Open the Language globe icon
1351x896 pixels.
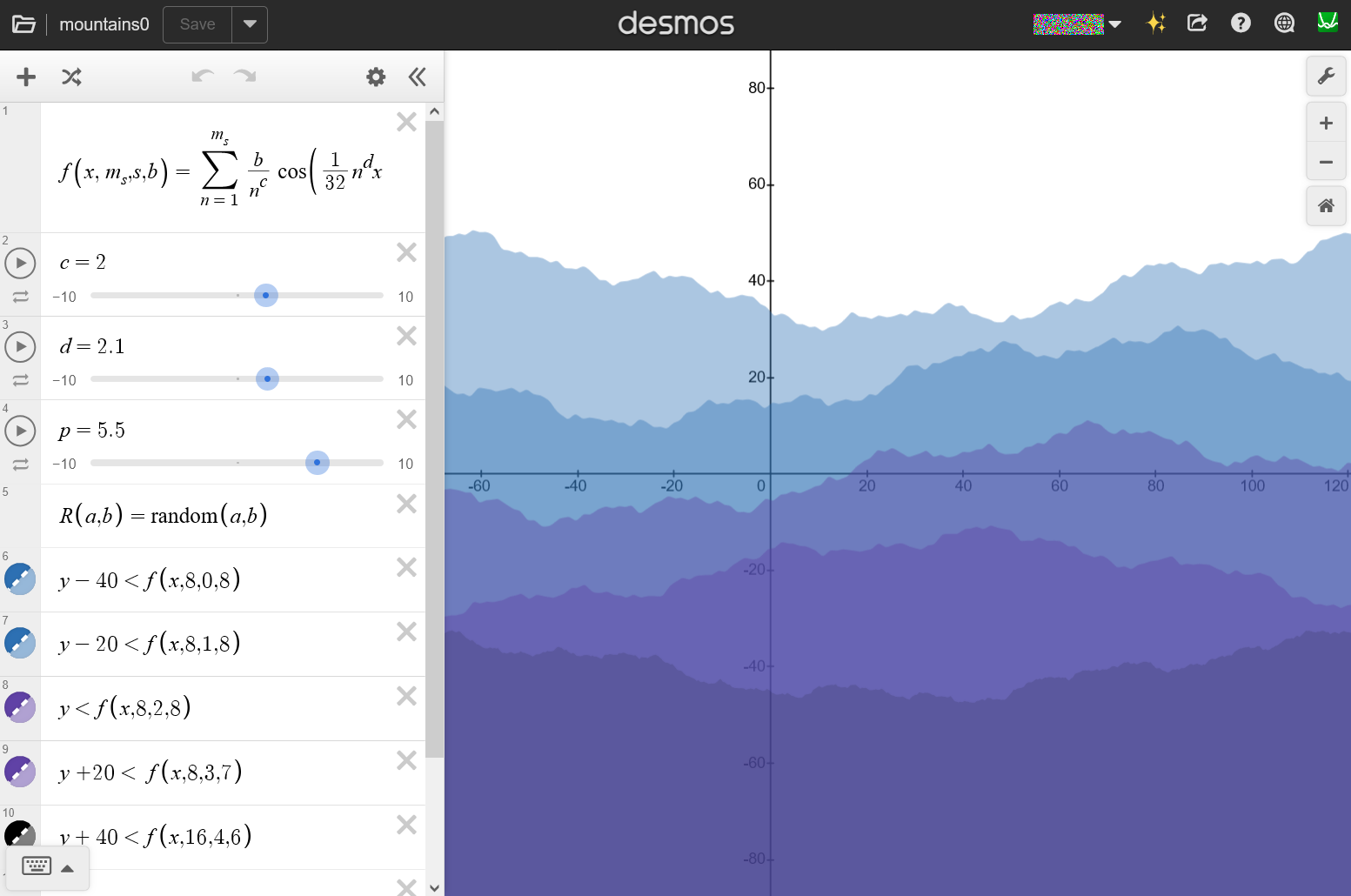pyautogui.click(x=1284, y=23)
